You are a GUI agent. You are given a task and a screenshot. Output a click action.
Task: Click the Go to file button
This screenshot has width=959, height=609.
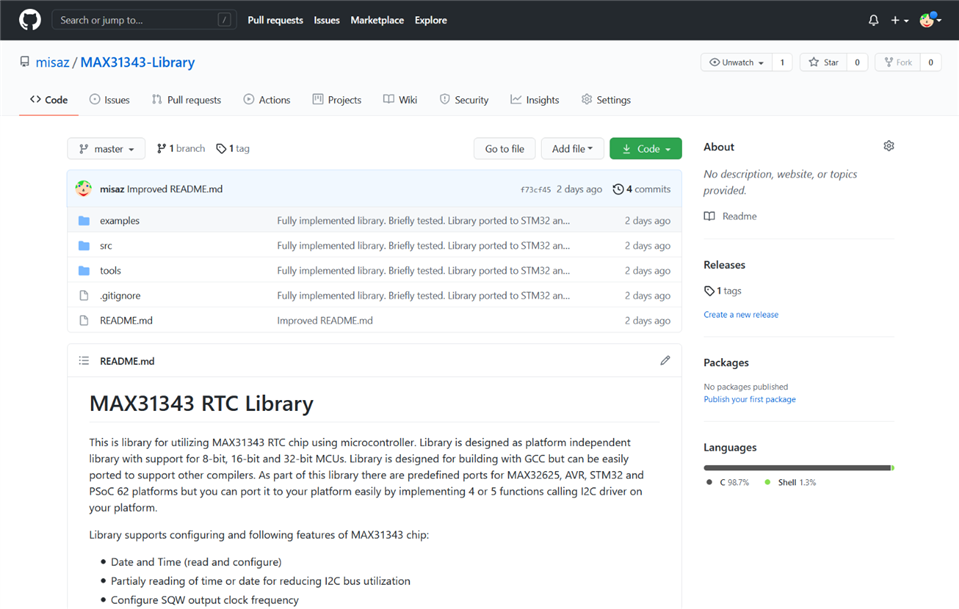click(x=504, y=149)
